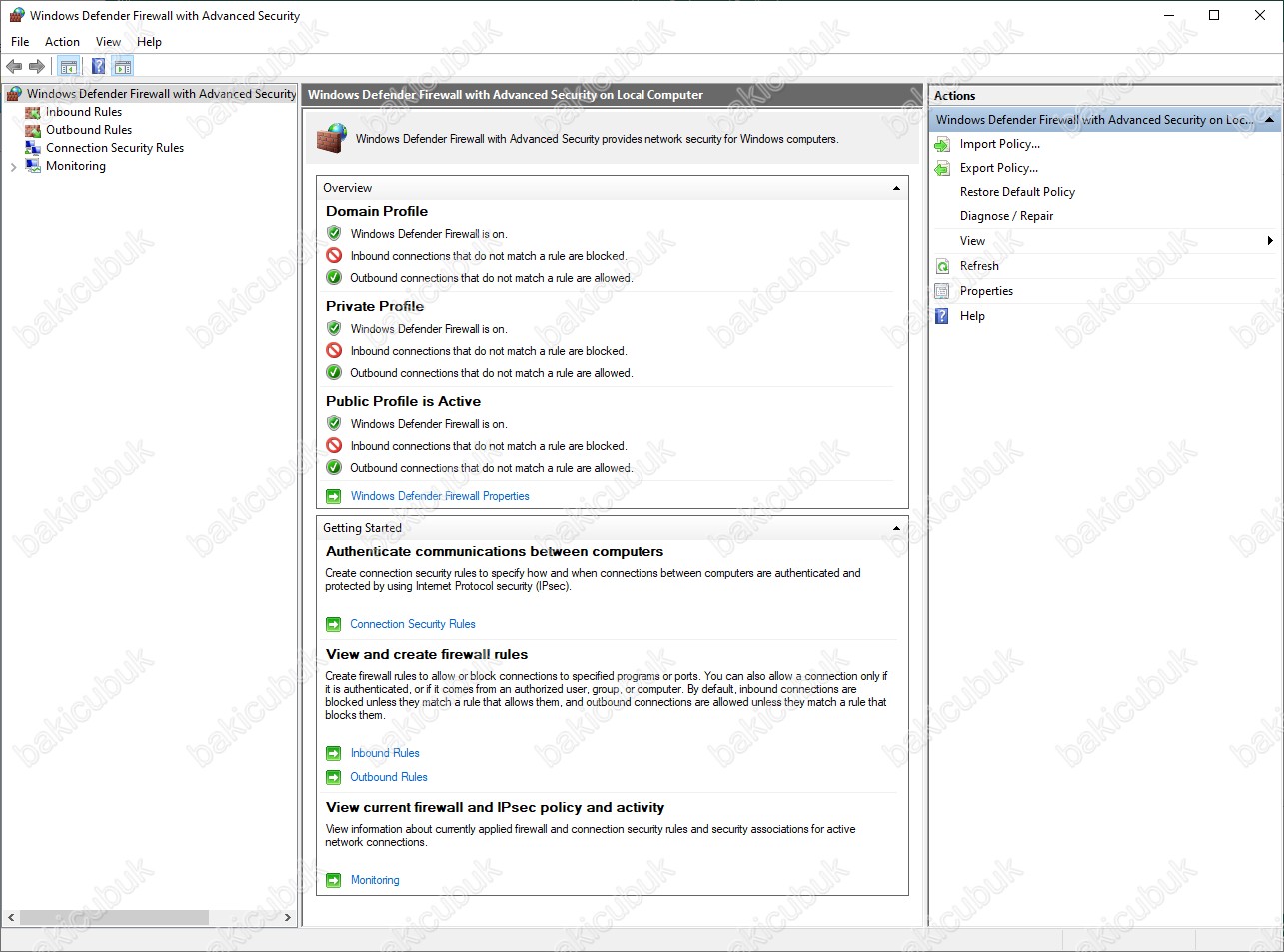
Task: Click the Properties text in Actions pane
Action: (986, 291)
